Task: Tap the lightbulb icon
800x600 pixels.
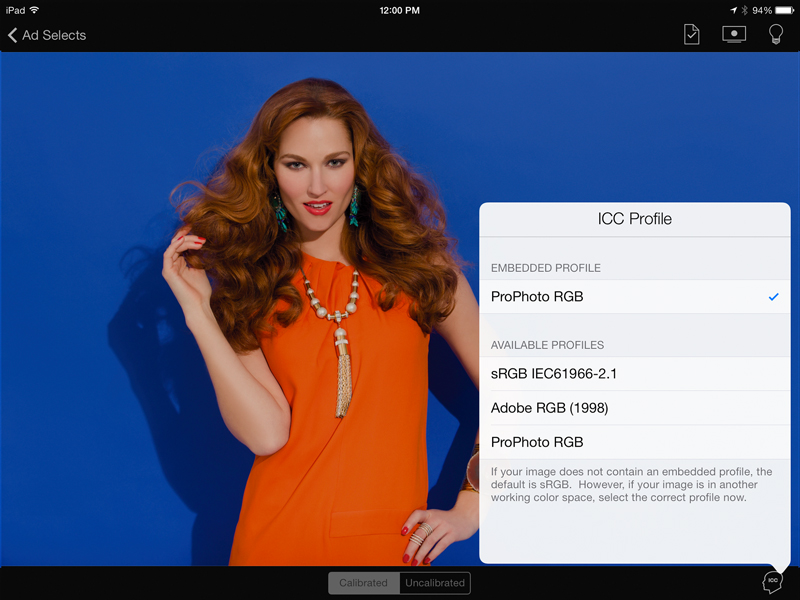Action: pyautogui.click(x=776, y=35)
